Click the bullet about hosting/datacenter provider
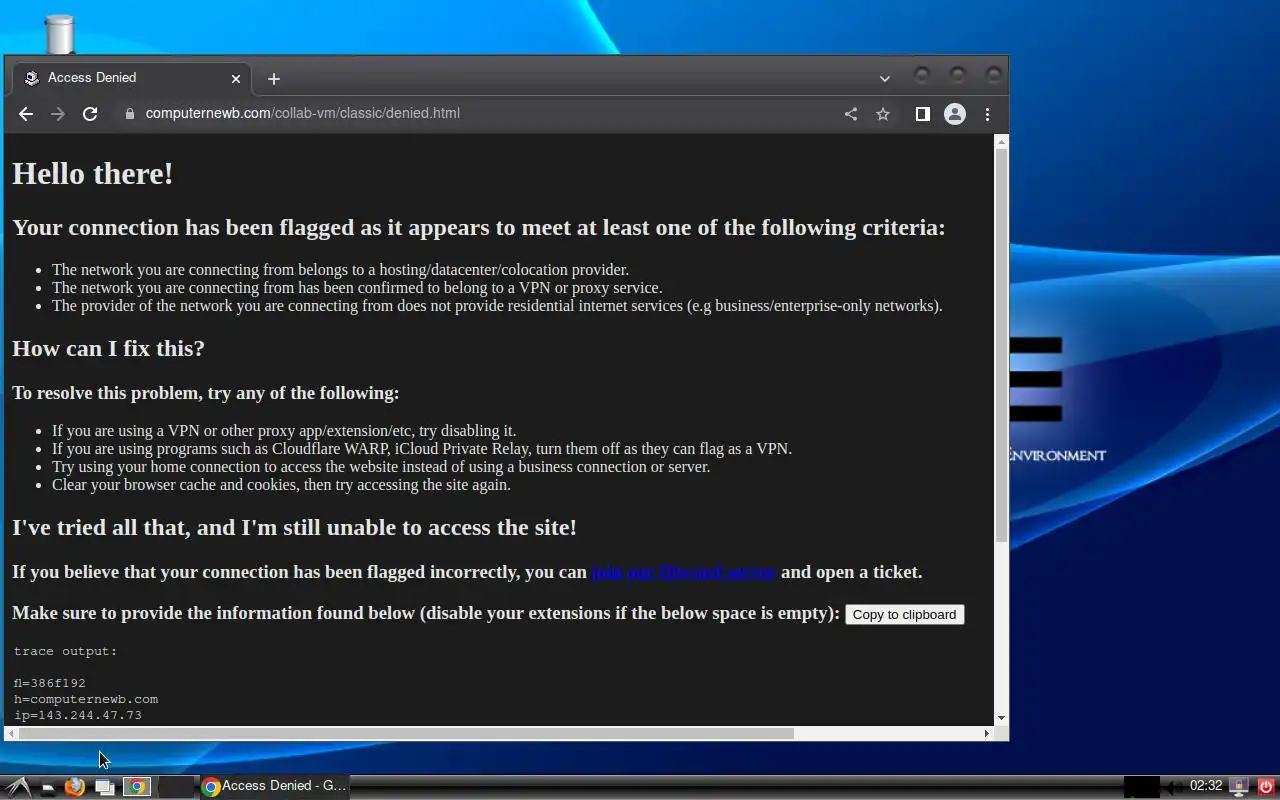Image resolution: width=1280 pixels, height=800 pixels. click(340, 270)
